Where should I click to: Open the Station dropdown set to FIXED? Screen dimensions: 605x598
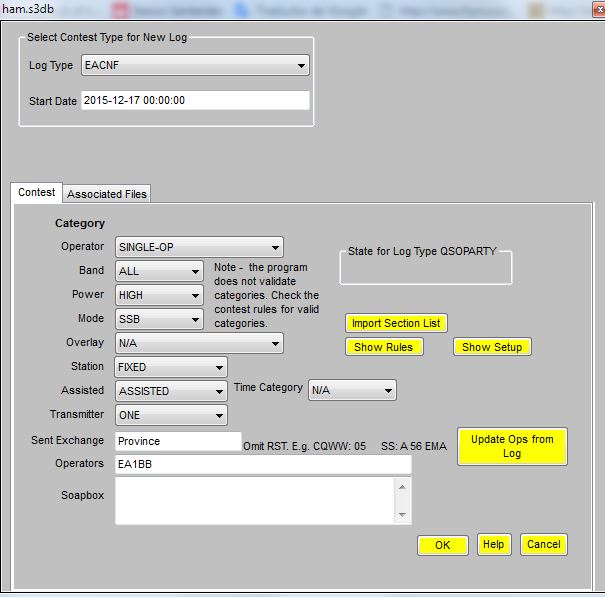(x=171, y=367)
